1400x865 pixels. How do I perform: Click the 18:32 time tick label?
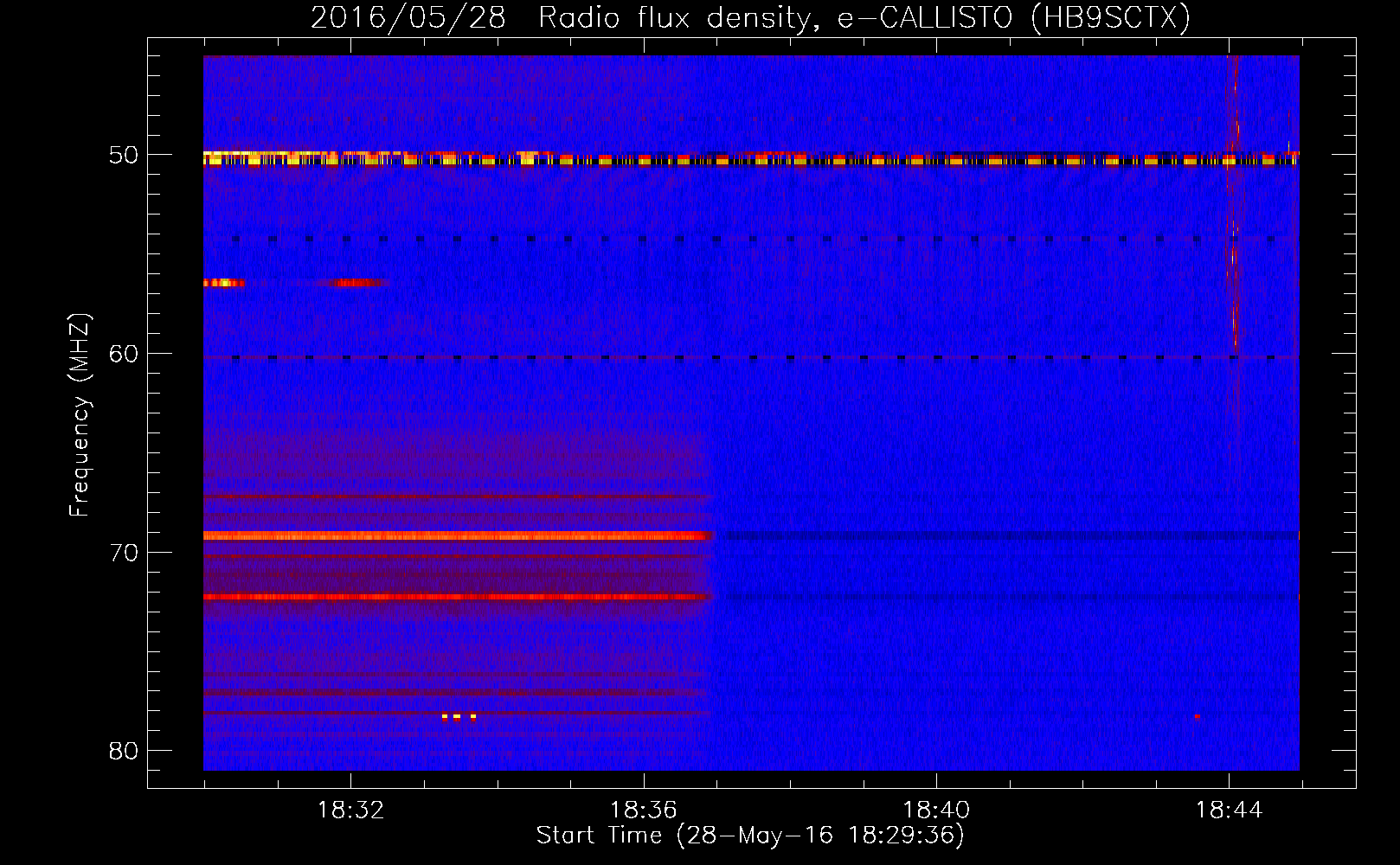coord(350,811)
